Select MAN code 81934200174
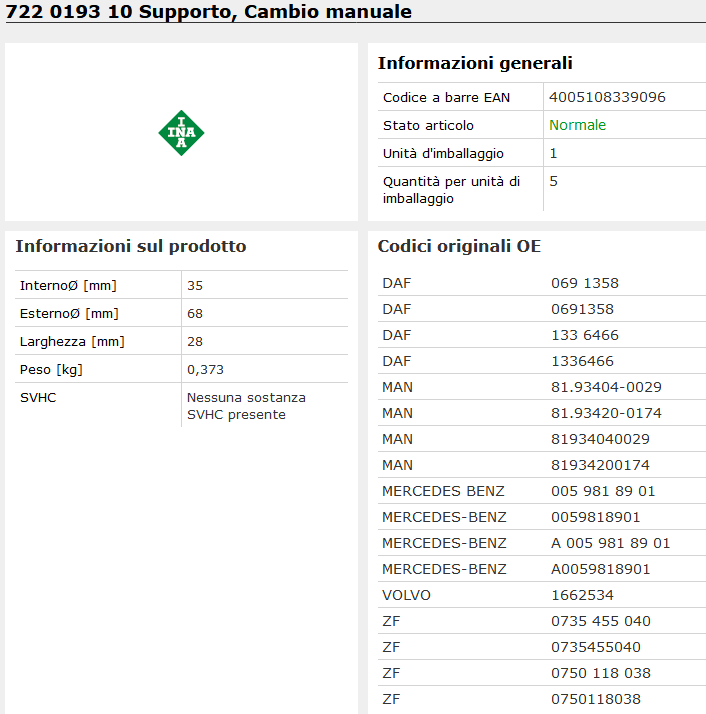 pos(600,465)
